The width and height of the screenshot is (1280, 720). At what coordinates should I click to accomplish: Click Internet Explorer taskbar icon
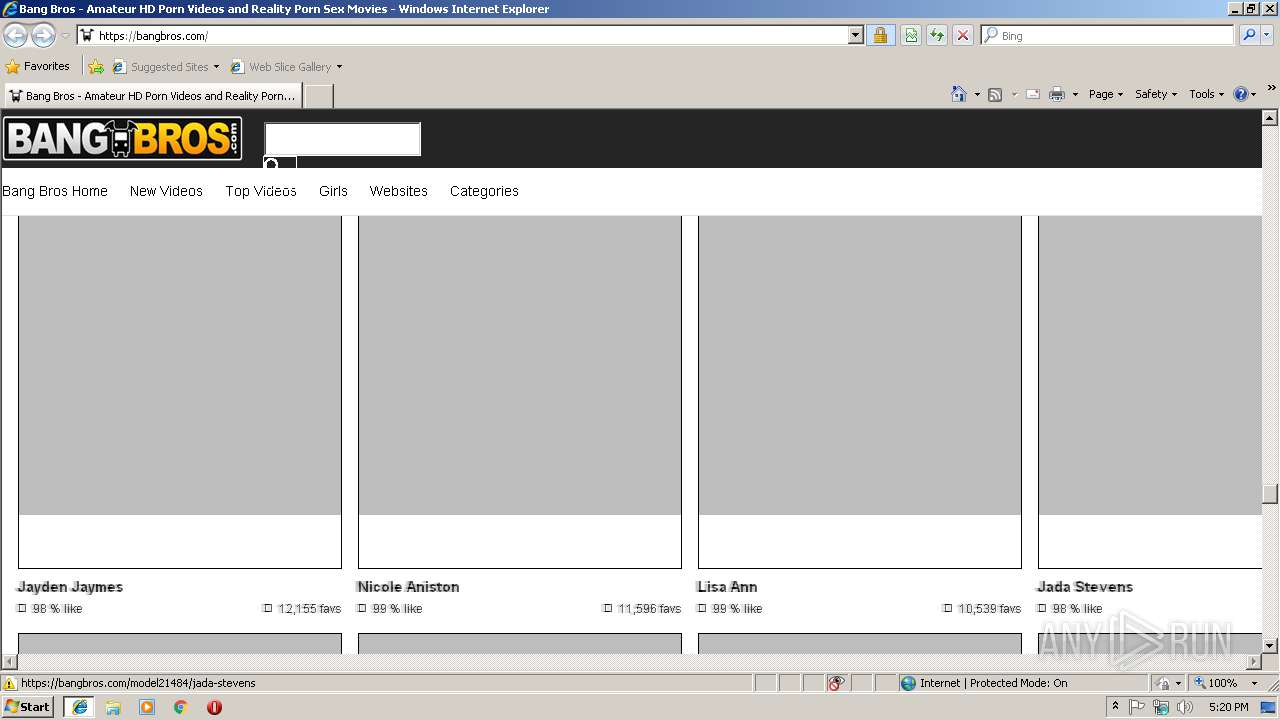tap(80, 707)
